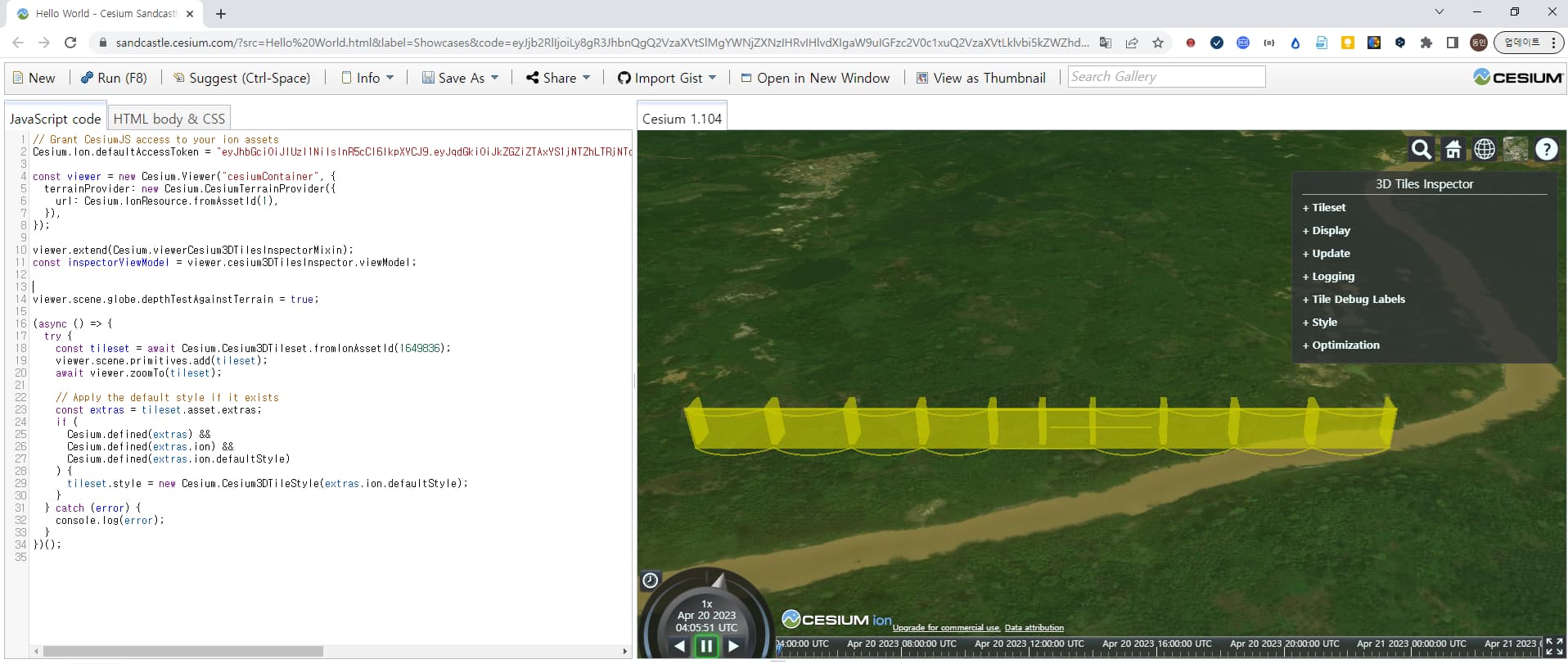Click the play forward arrow button
This screenshot has width=1568, height=664.
(733, 646)
